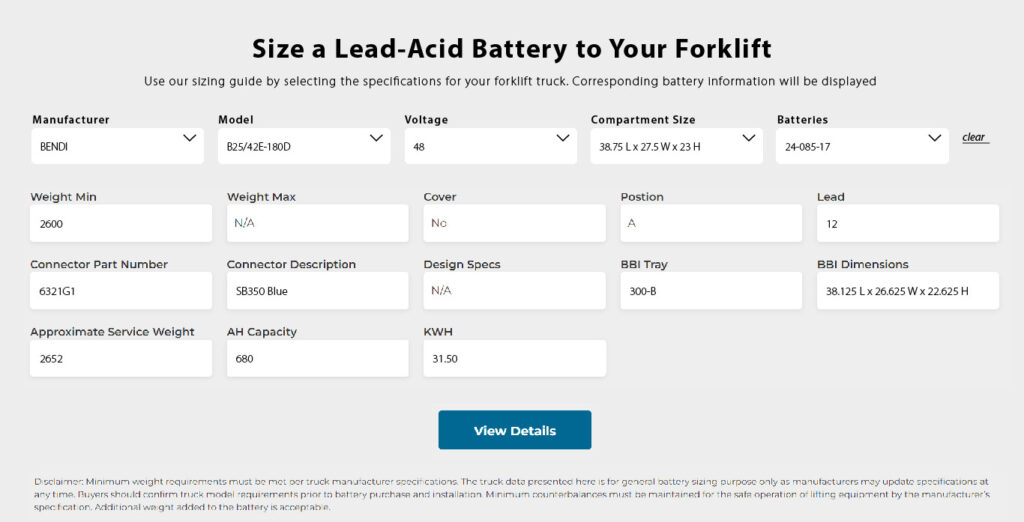Click the Connector Part Number field 6321G1

[x=121, y=291]
